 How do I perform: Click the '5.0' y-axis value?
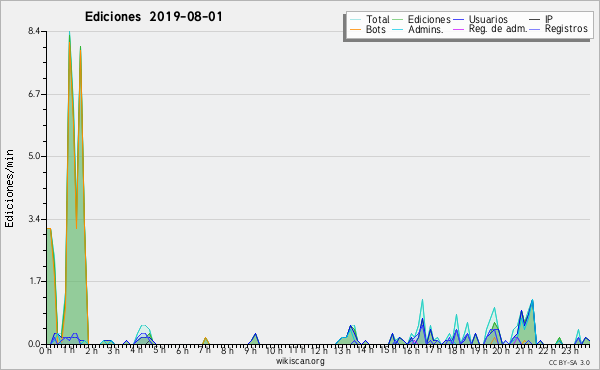pyautogui.click(x=34, y=156)
